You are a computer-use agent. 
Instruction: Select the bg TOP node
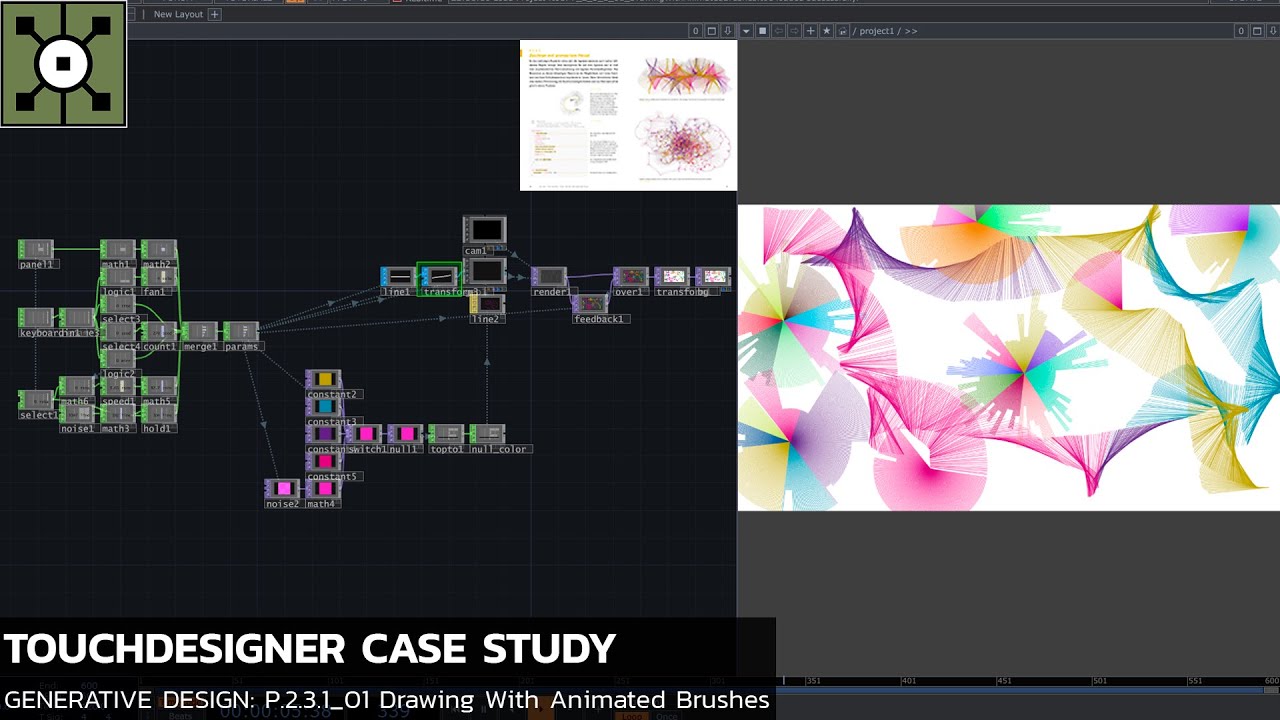tap(713, 276)
